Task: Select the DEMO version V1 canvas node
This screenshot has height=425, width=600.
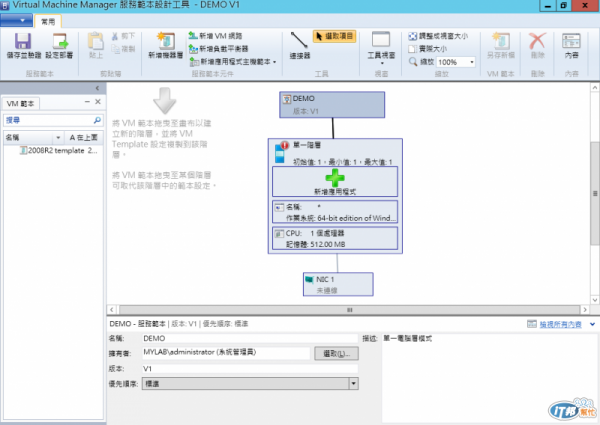Action: [x=332, y=104]
